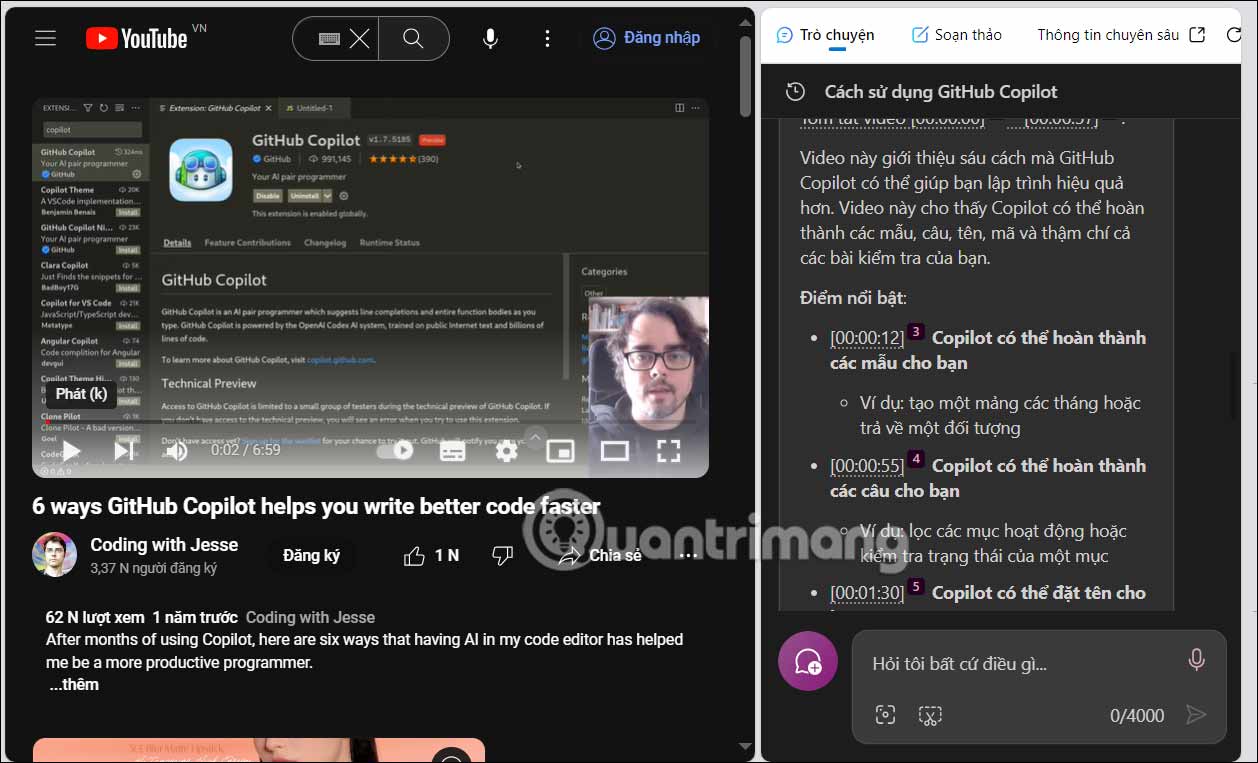Toggle autoplay switch in player
This screenshot has height=763, width=1258.
395,451
